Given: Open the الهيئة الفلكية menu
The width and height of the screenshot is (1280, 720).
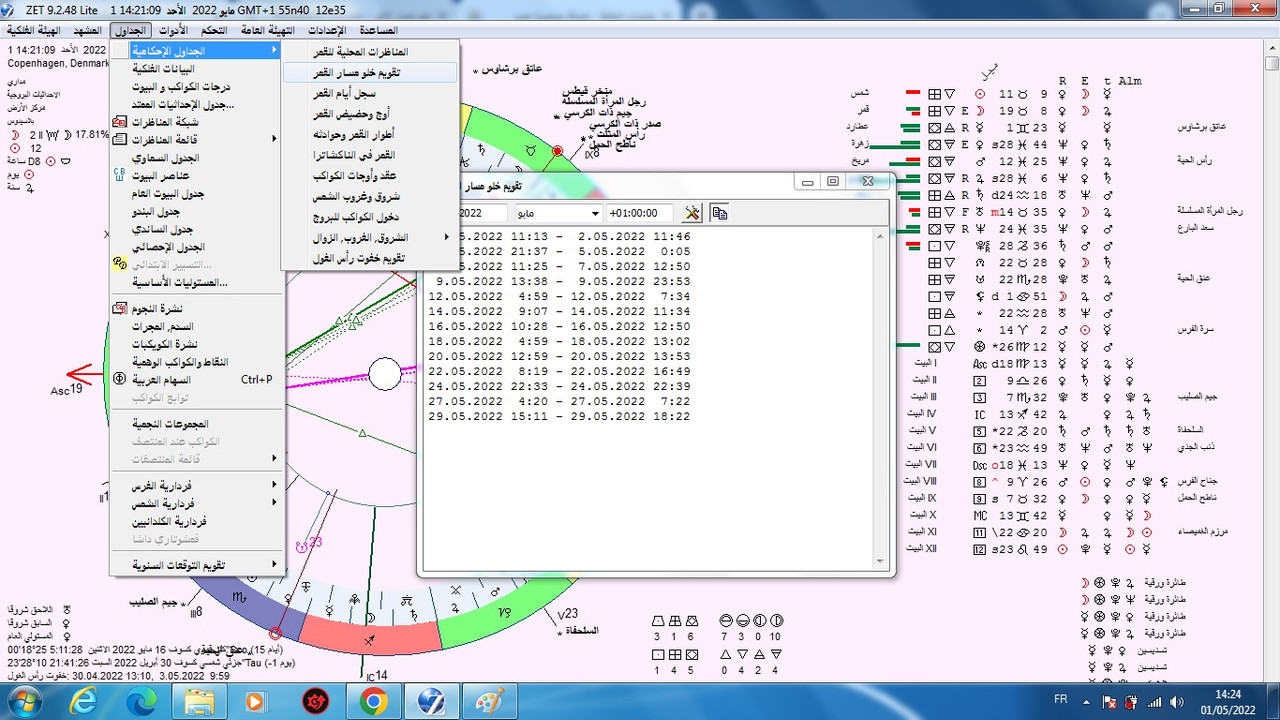Looking at the screenshot, I should pyautogui.click(x=34, y=31).
